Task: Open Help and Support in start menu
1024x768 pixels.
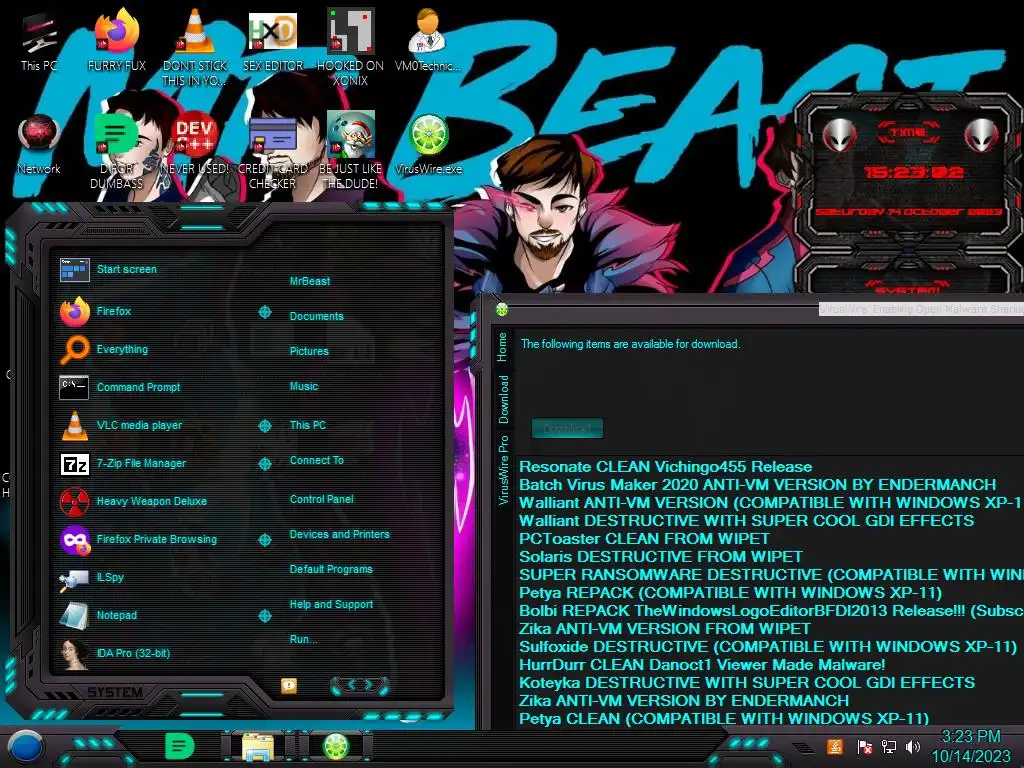Action: [x=331, y=605]
